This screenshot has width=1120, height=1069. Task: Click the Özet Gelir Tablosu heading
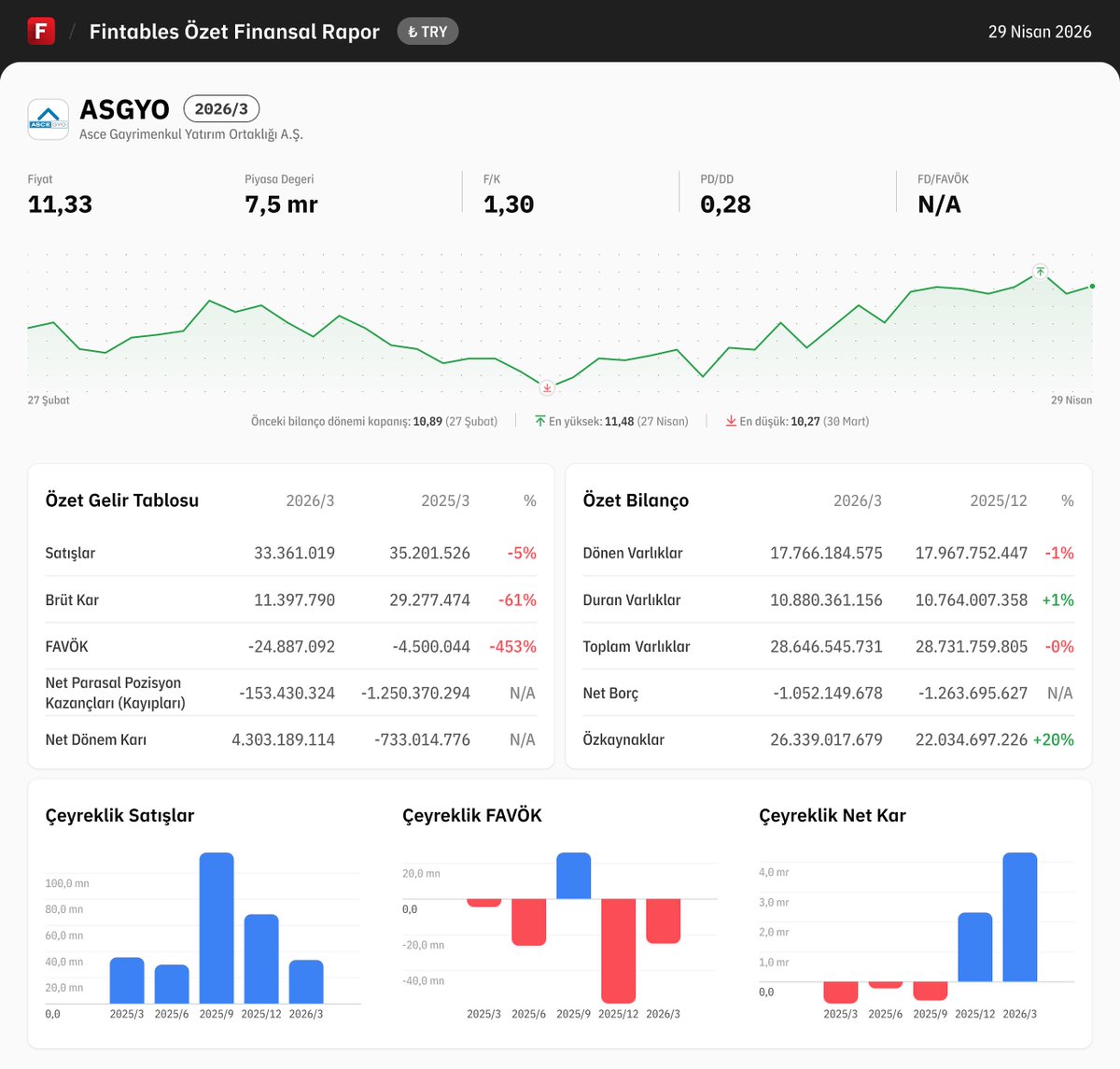(122, 500)
